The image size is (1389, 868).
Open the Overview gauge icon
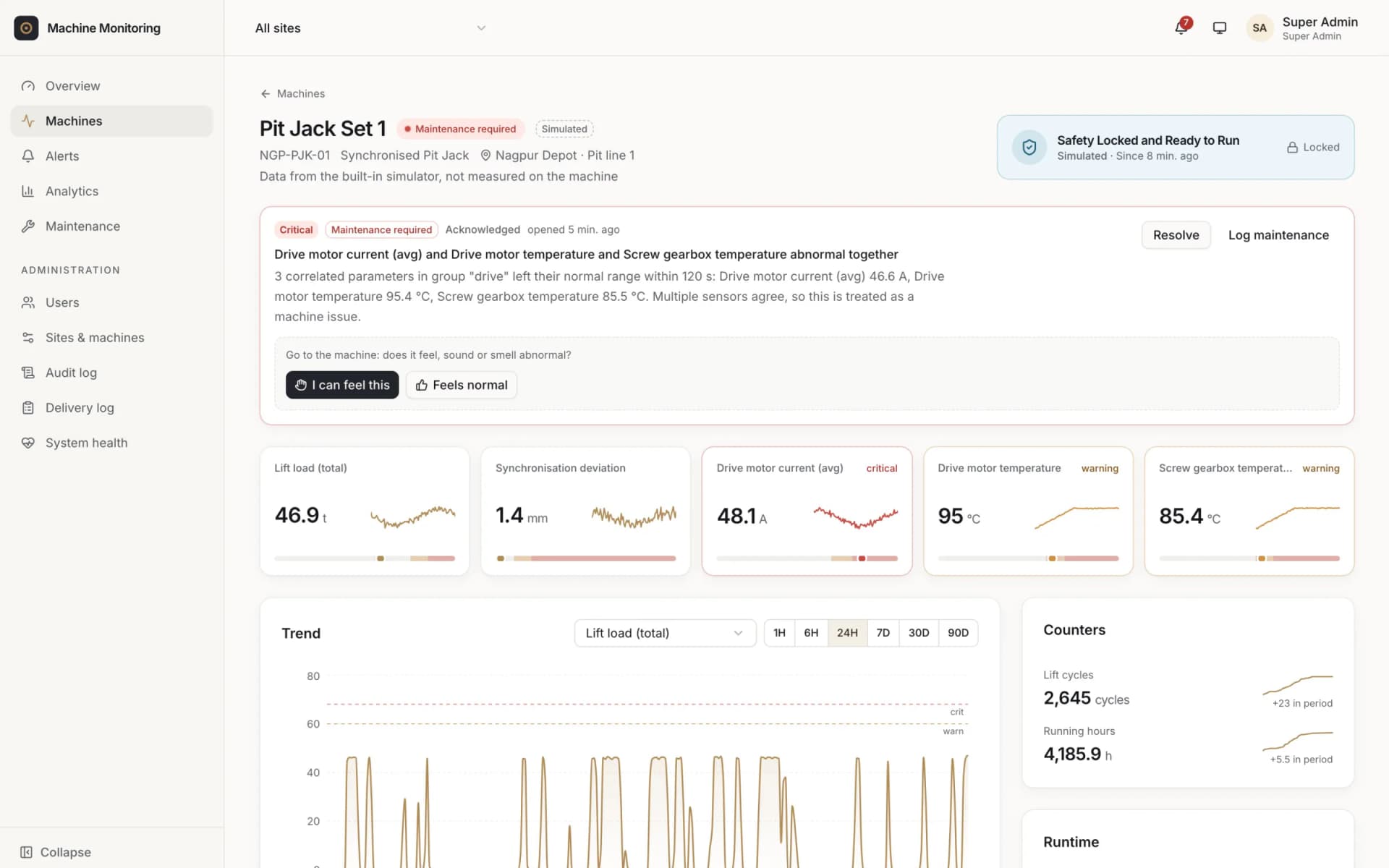pos(28,86)
